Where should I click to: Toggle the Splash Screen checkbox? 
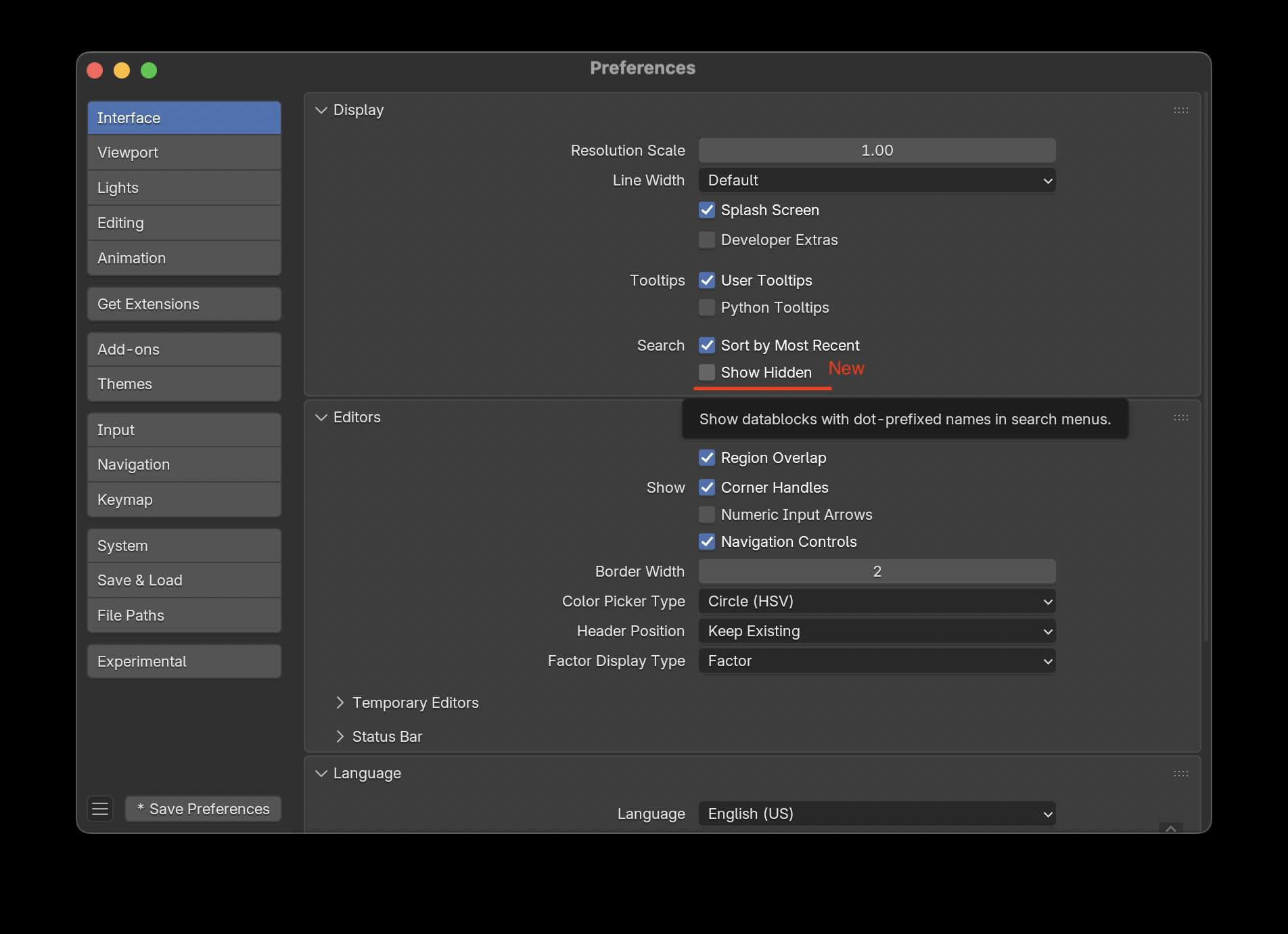(707, 210)
